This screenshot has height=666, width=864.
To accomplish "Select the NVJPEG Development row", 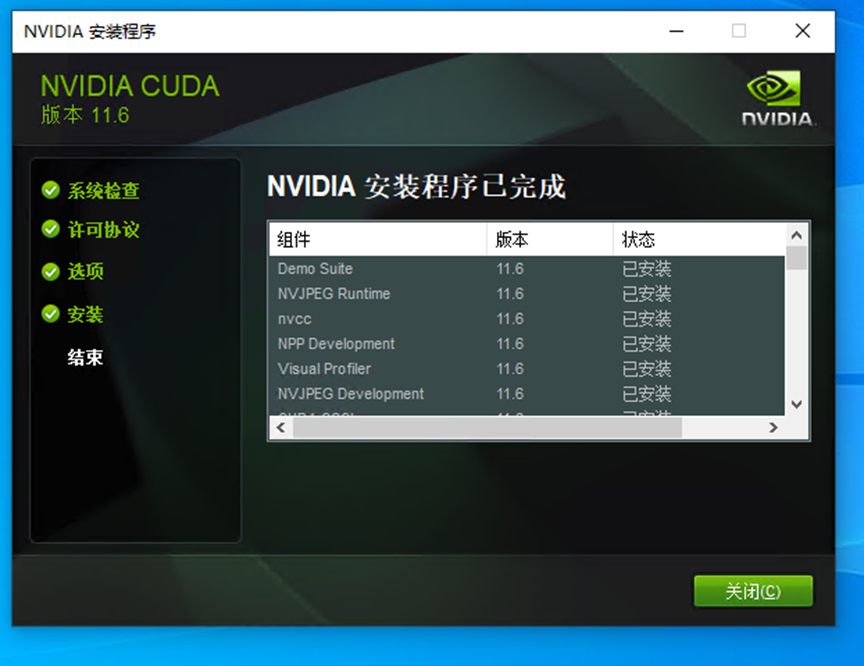I will [x=527, y=394].
